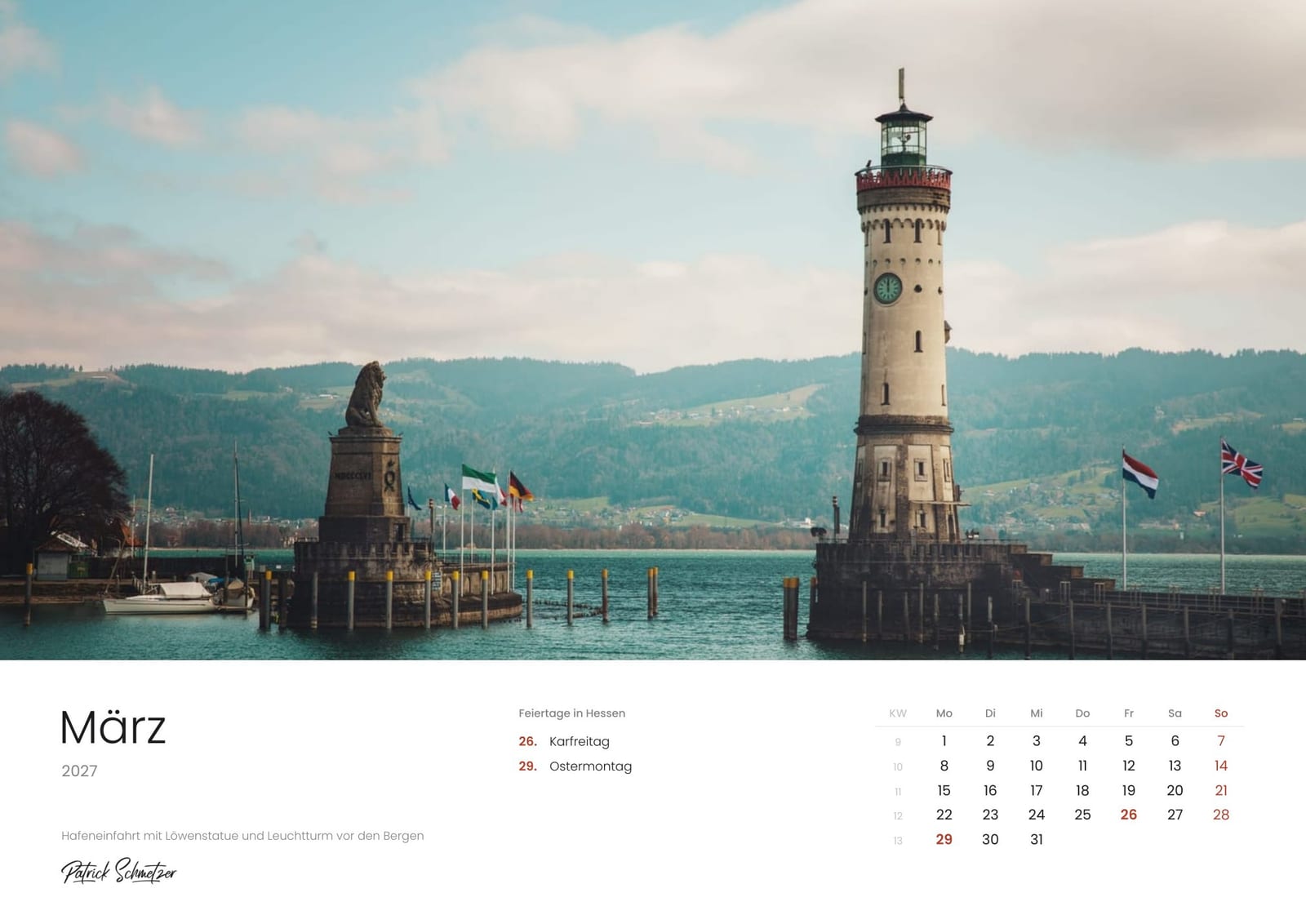This screenshot has height=924, width=1306.
Task: Select calendar week 13 label
Action: click(898, 840)
